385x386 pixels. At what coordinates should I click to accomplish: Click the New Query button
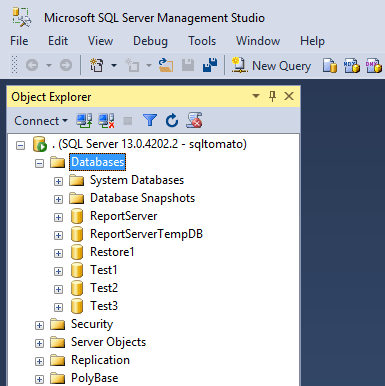pos(271,65)
